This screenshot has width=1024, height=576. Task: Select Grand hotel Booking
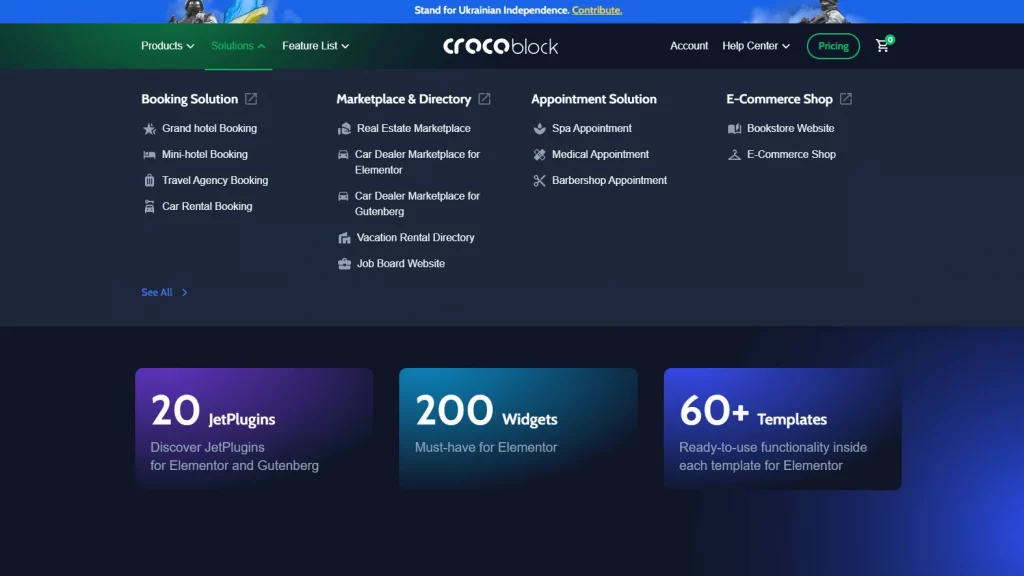[x=210, y=129]
